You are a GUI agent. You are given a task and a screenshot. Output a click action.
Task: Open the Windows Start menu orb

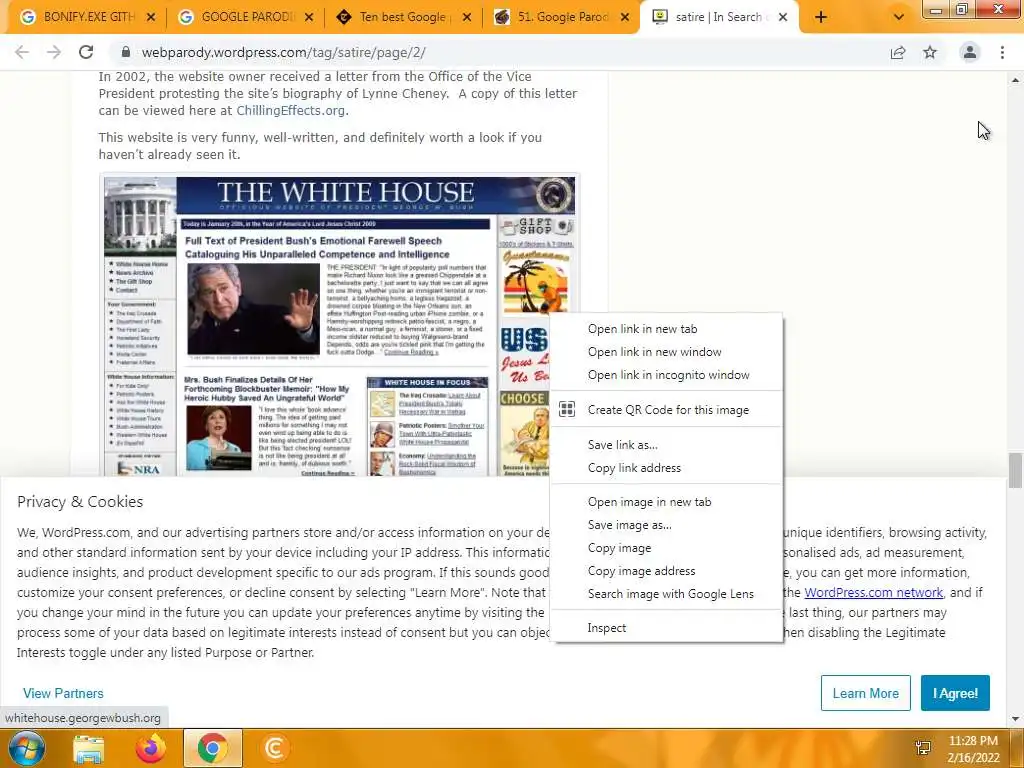26,748
